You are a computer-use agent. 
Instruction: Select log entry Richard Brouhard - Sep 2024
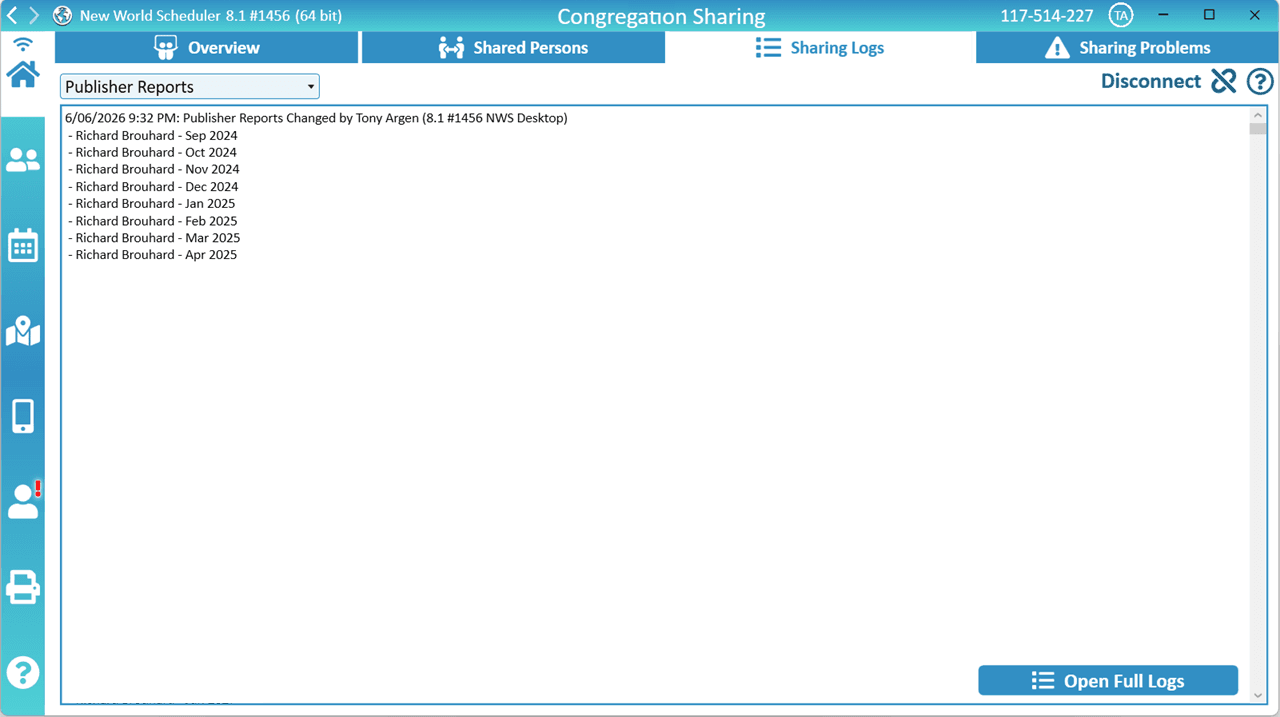click(x=153, y=135)
